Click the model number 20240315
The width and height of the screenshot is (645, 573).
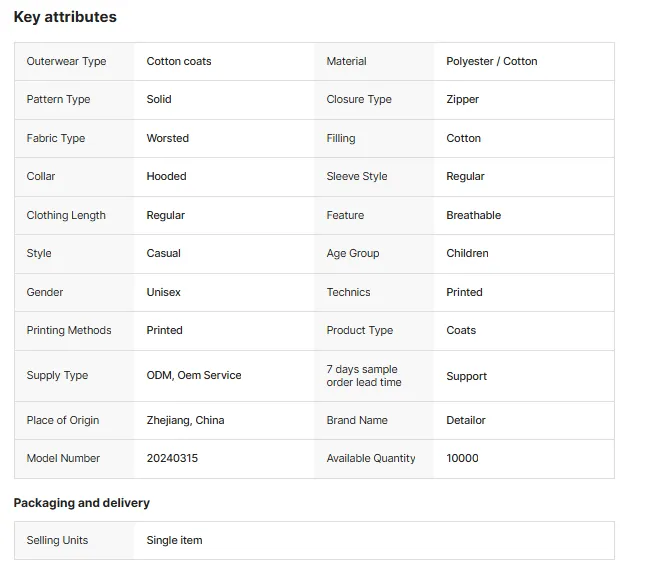click(172, 458)
